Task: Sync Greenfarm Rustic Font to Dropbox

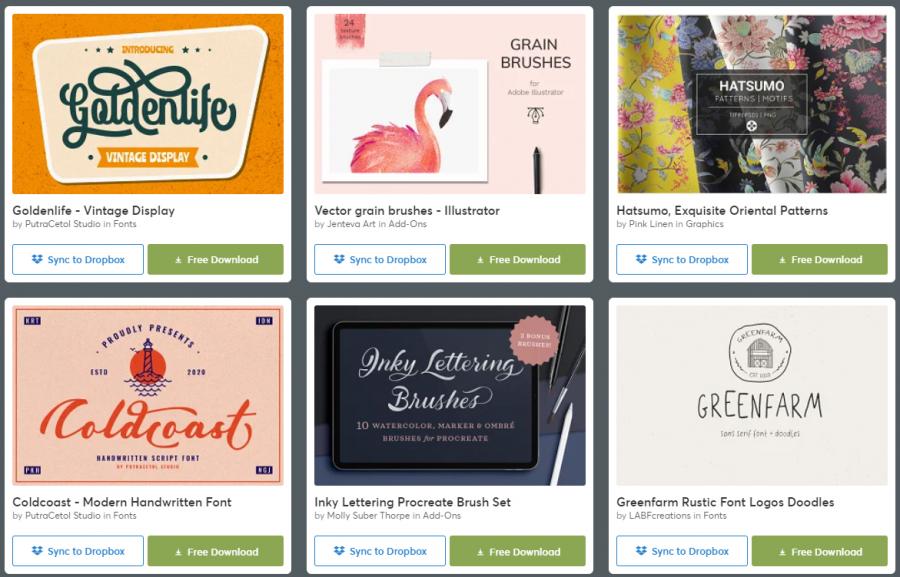Action: (682, 551)
